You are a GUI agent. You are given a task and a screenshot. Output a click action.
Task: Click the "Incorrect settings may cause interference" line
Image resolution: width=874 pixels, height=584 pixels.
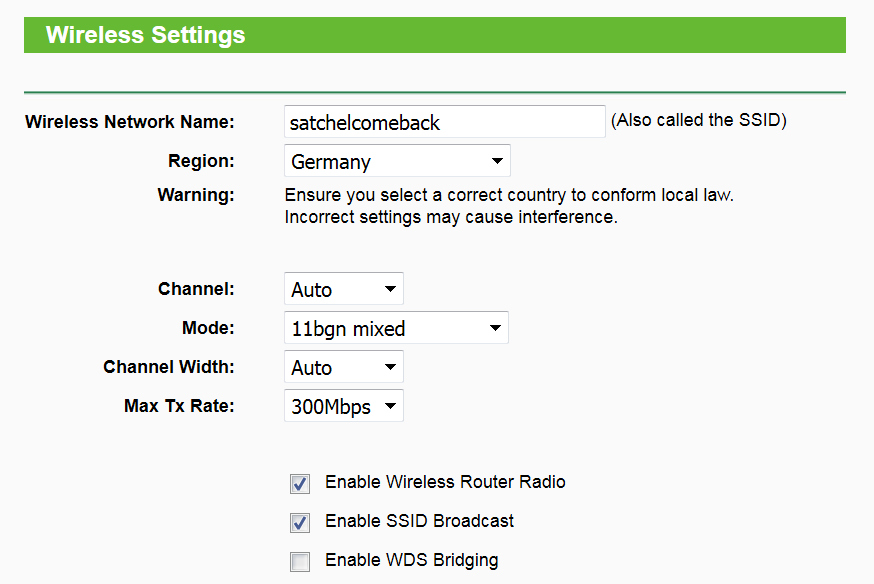tap(451, 216)
